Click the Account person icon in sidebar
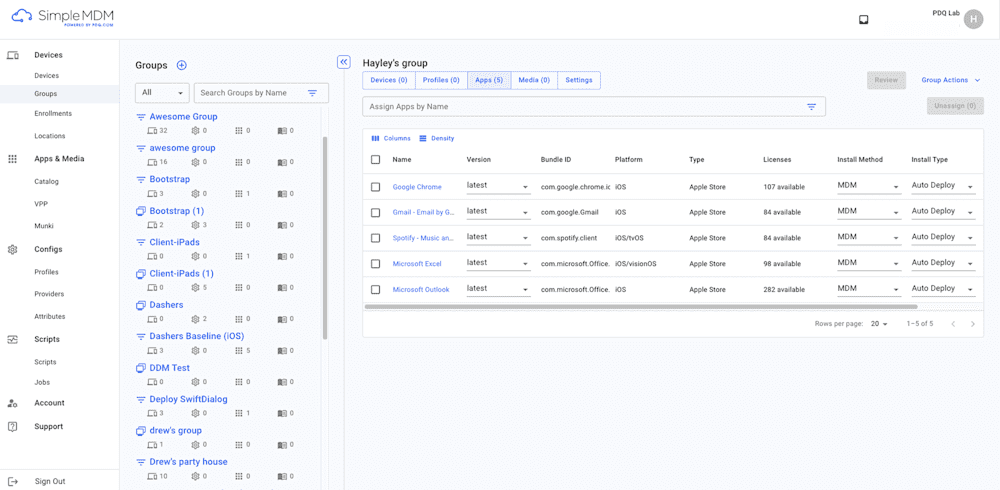Viewport: 1000px width, 490px height. tap(12, 403)
